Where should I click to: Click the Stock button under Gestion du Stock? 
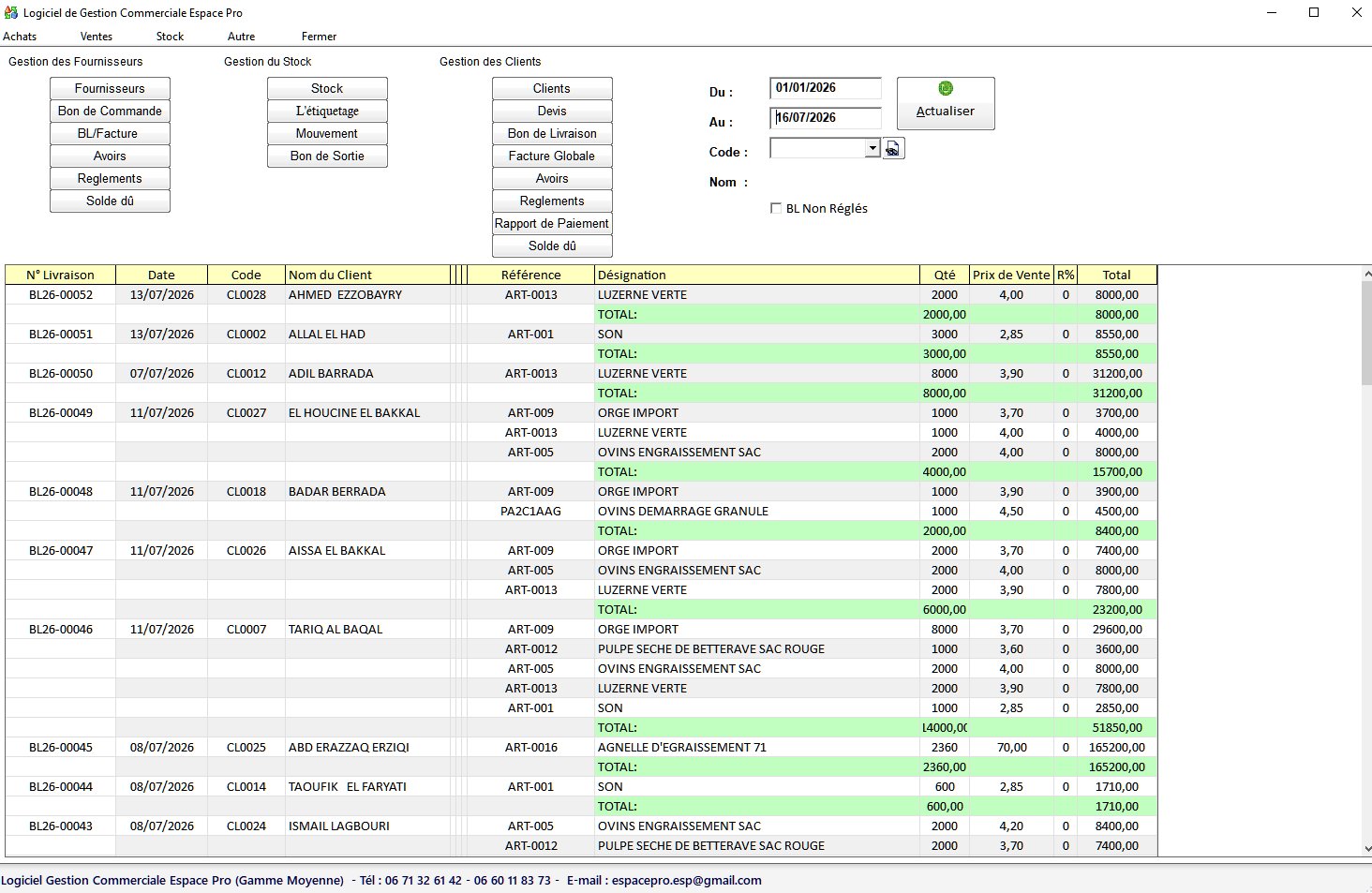point(327,88)
